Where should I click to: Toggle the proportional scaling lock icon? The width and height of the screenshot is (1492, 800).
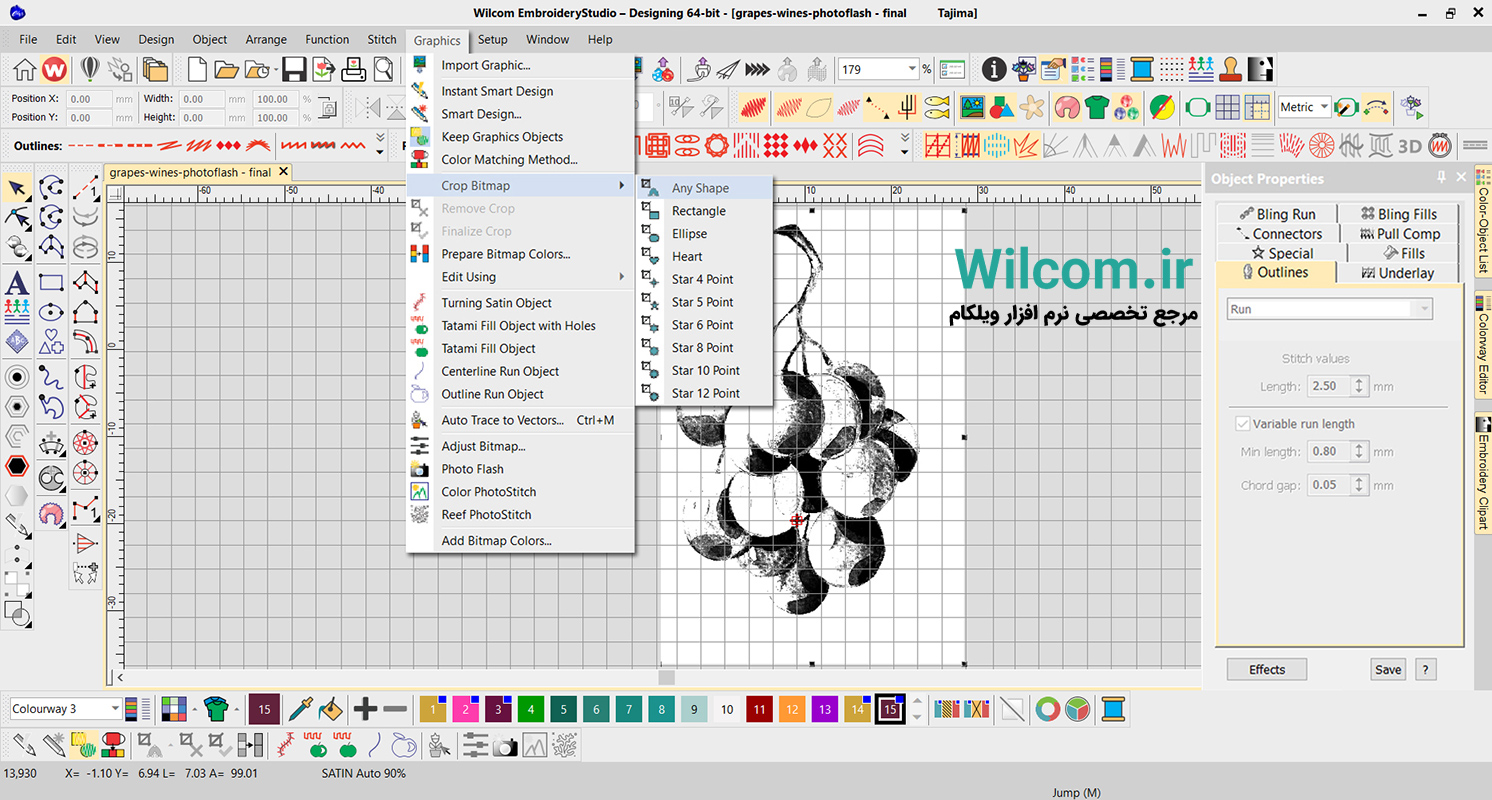tap(326, 108)
